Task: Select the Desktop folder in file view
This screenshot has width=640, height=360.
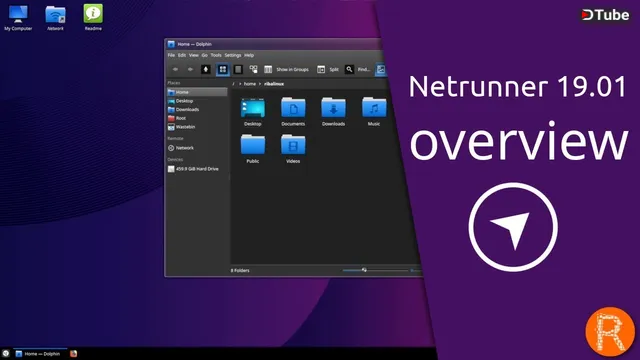Action: 253,112
